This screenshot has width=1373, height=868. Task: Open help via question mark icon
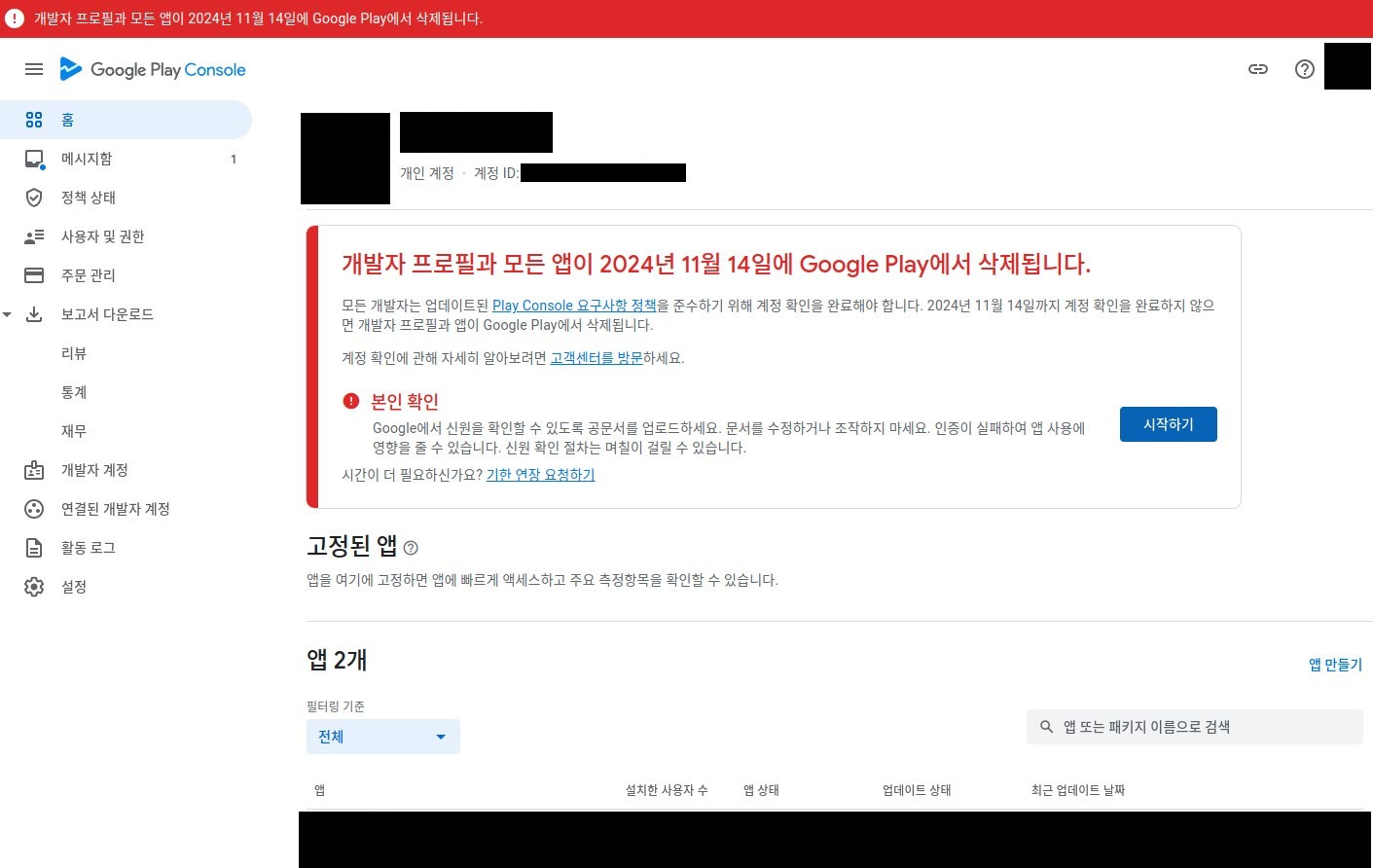point(1305,69)
